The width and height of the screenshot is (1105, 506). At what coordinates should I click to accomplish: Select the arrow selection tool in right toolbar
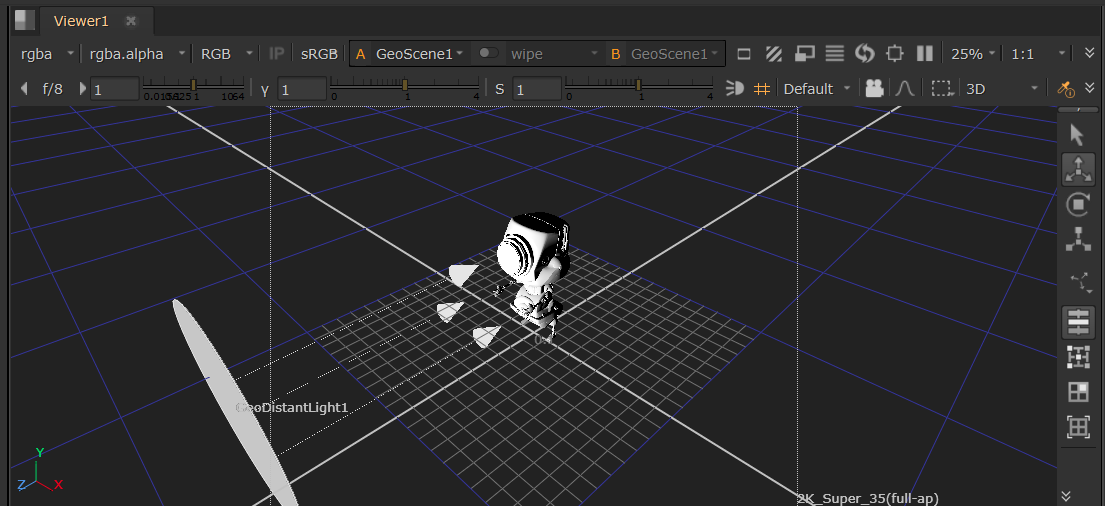[x=1077, y=135]
